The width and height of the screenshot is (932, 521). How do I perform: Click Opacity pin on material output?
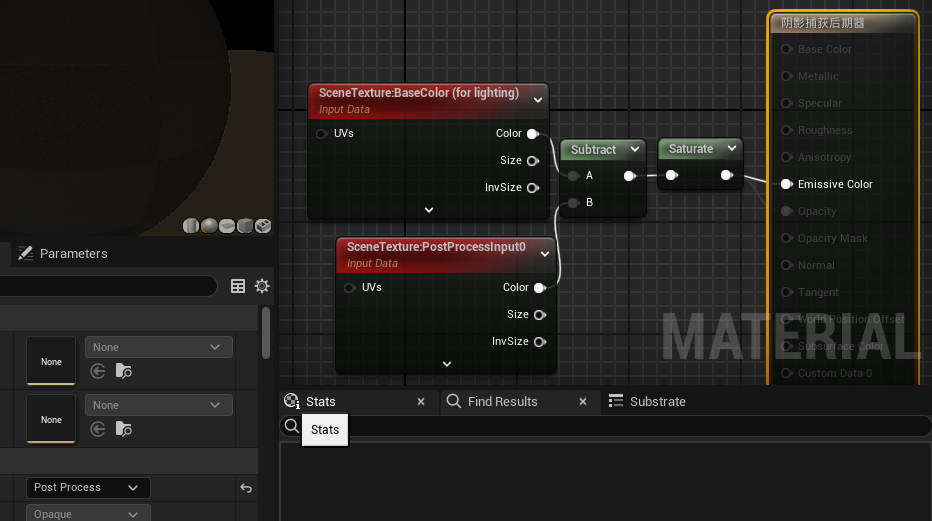[x=786, y=211]
